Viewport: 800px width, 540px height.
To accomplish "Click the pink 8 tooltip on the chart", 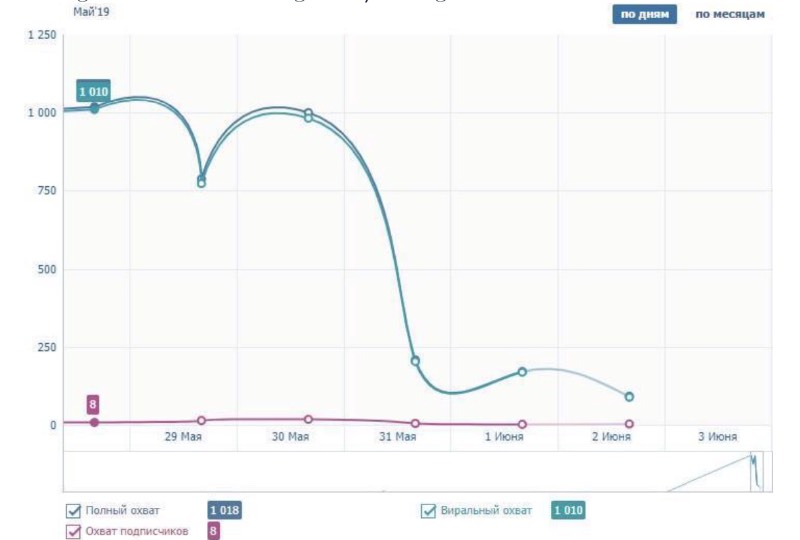I will [93, 405].
